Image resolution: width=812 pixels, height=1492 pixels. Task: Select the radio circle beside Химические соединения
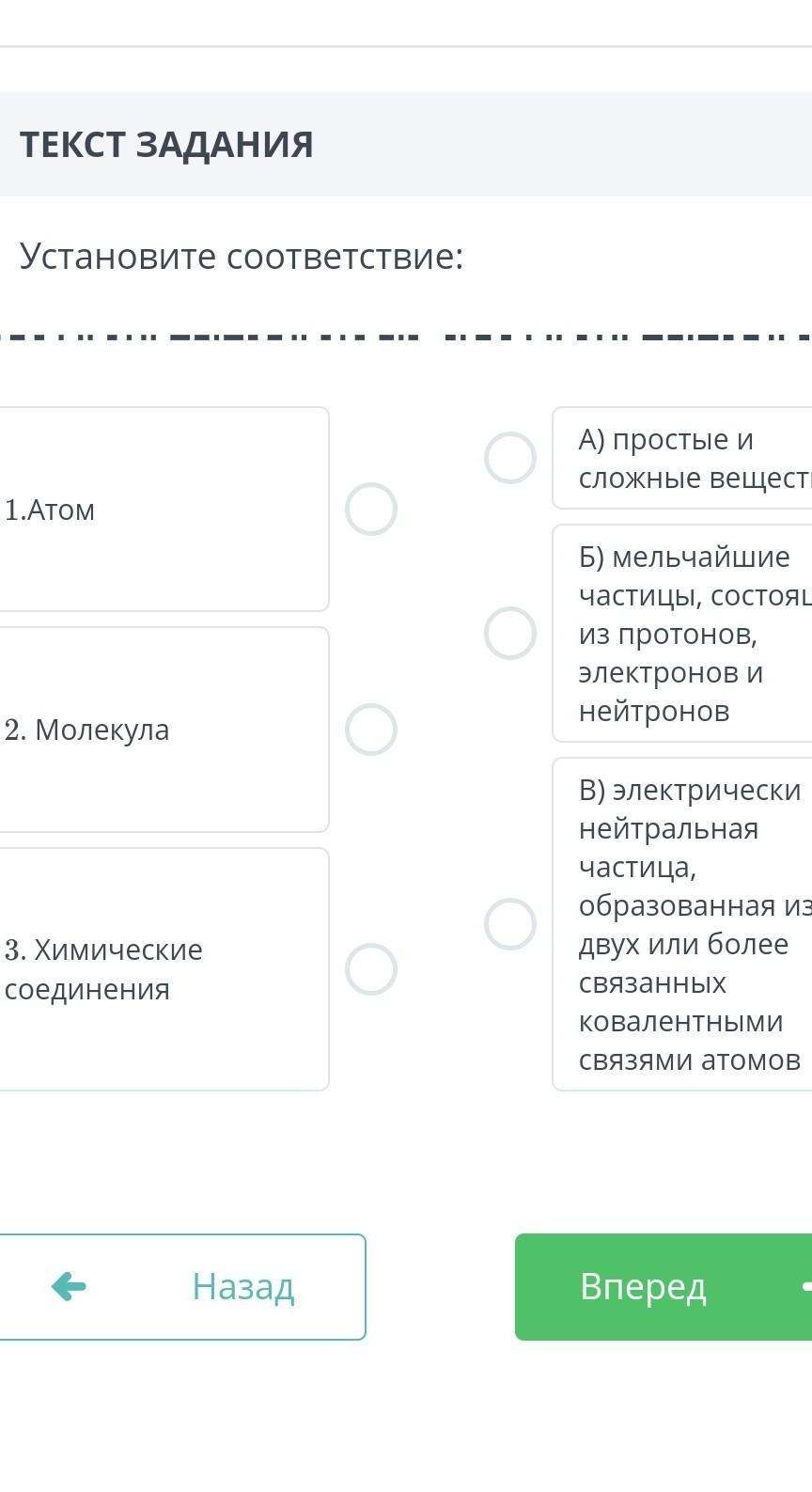(371, 969)
